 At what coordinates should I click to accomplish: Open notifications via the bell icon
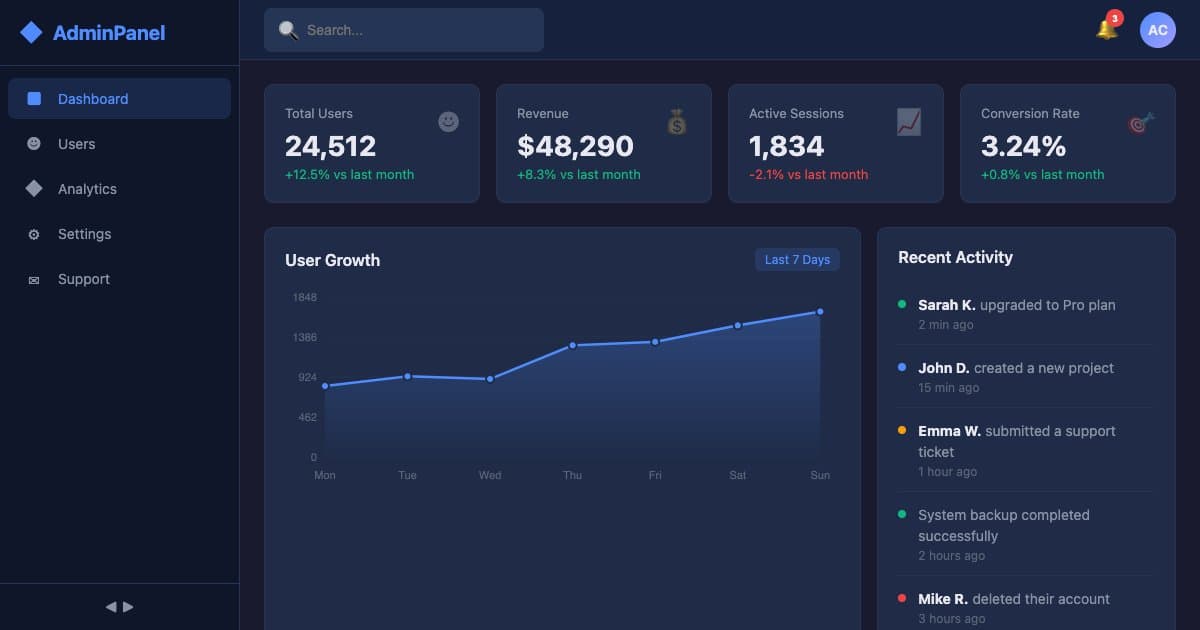[x=1107, y=29]
